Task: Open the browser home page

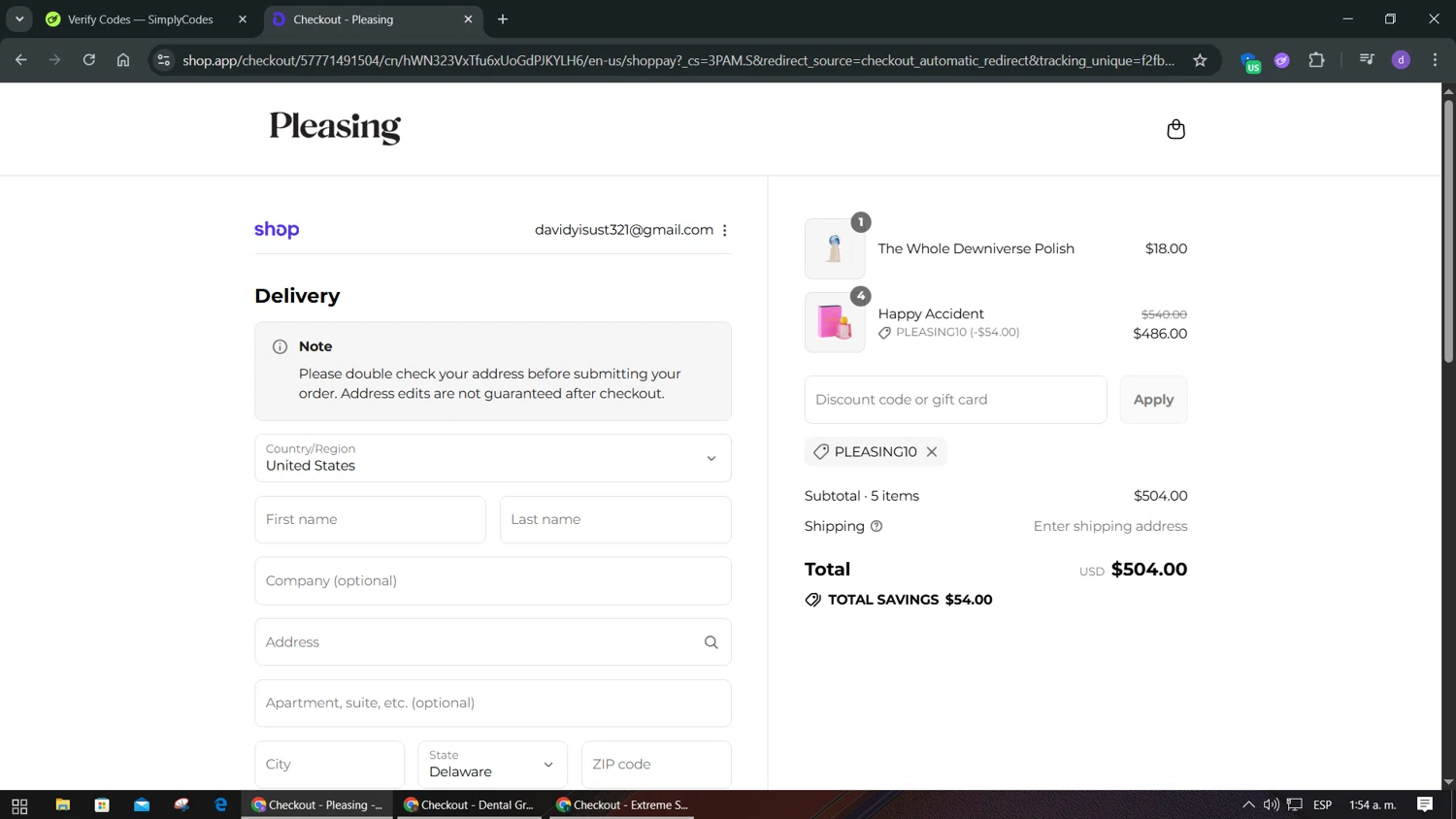Action: [123, 60]
